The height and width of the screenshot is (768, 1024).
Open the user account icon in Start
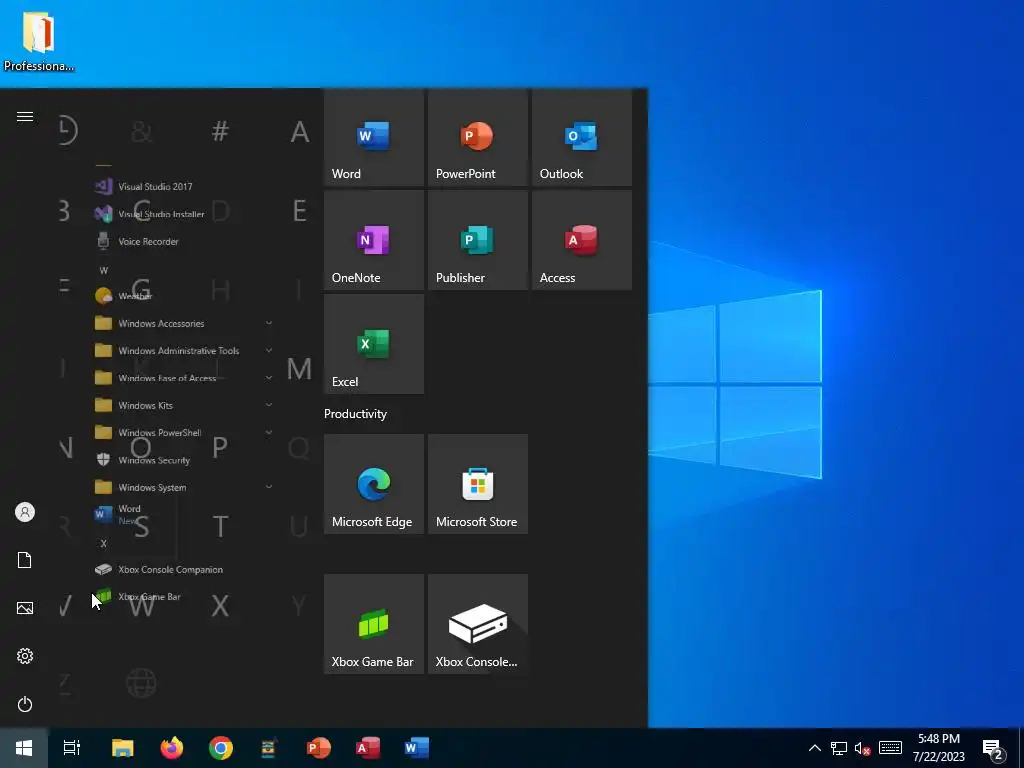click(25, 512)
